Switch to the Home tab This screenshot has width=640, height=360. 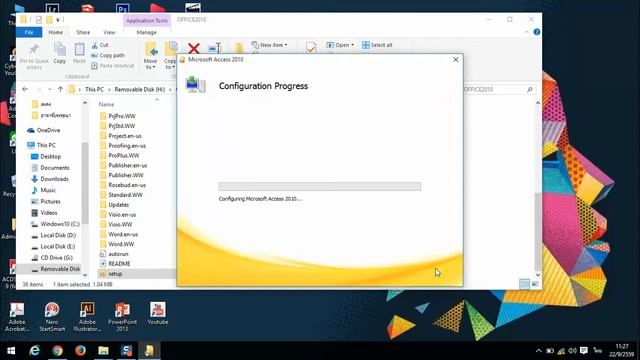[56, 32]
